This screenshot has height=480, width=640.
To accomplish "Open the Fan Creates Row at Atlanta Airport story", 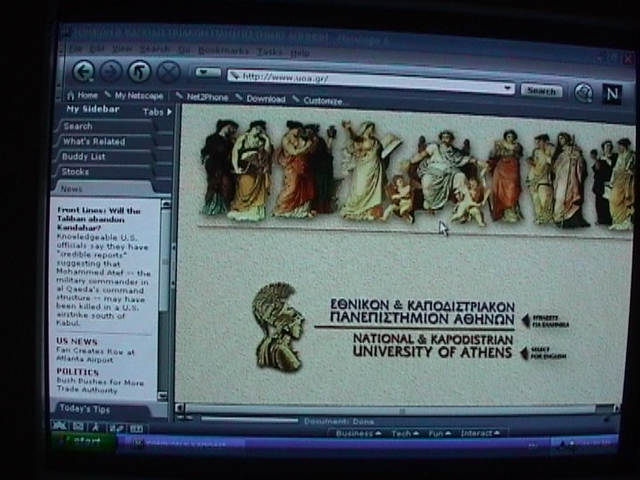I will tap(95, 355).
